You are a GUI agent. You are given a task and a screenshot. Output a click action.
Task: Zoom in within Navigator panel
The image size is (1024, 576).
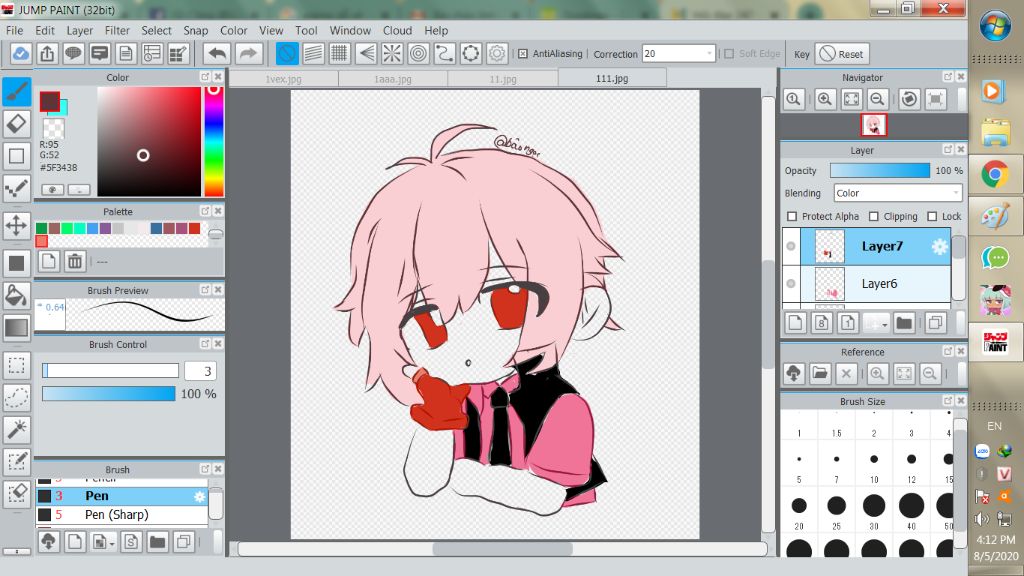tap(825, 99)
